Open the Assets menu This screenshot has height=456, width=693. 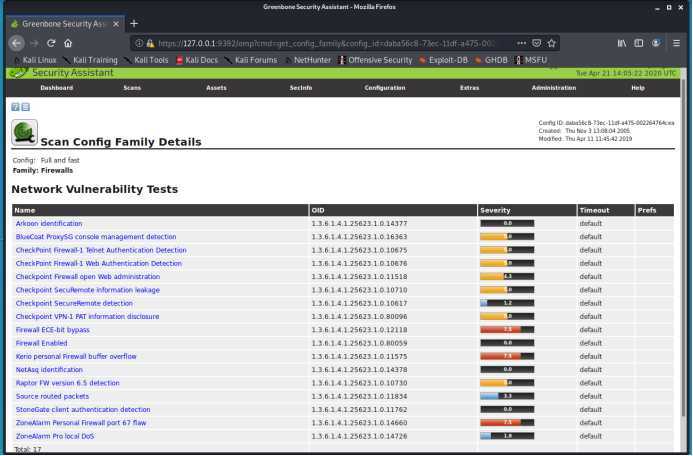point(216,88)
